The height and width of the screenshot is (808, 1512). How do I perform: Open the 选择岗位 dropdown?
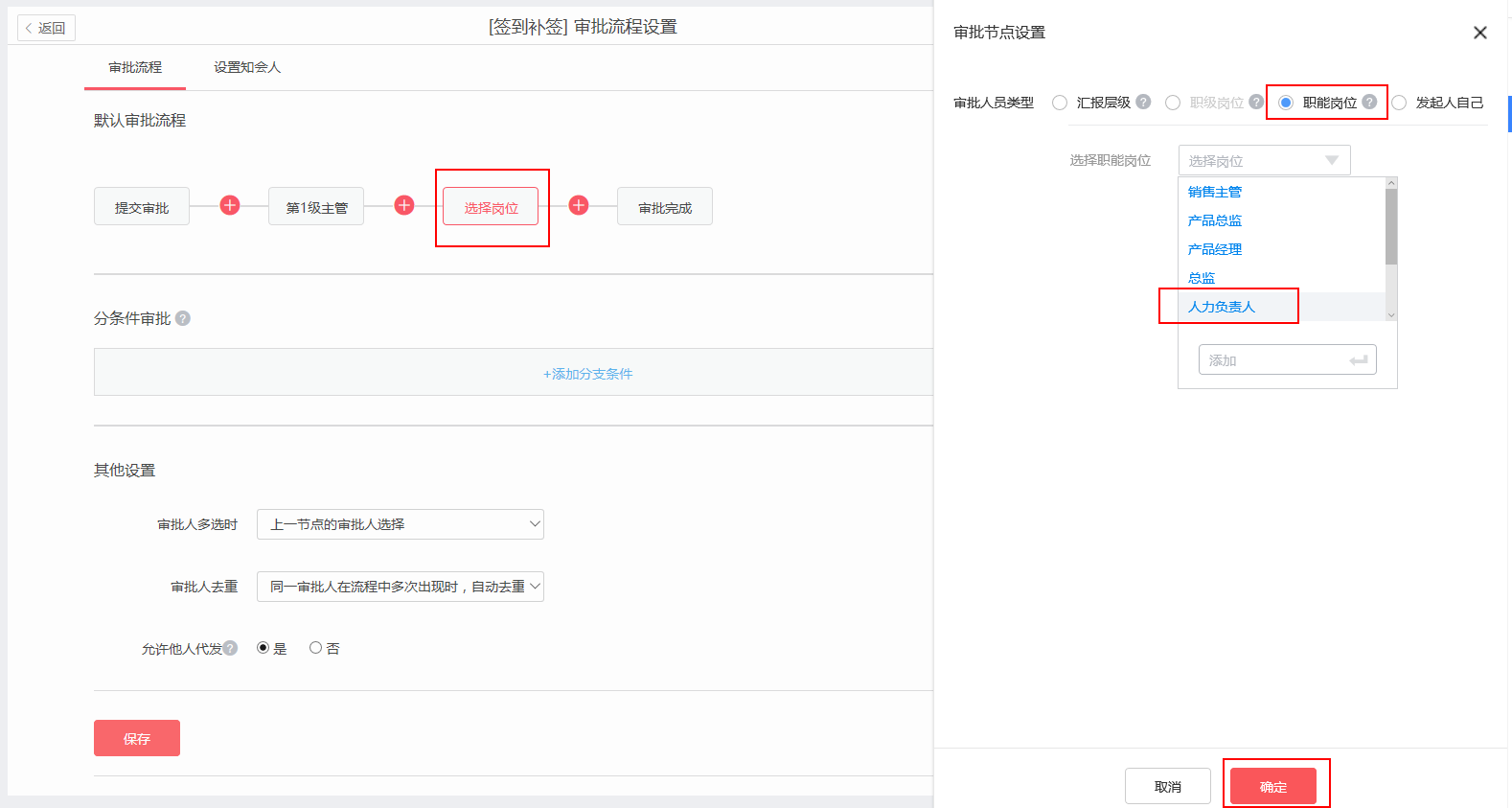pos(1264,160)
